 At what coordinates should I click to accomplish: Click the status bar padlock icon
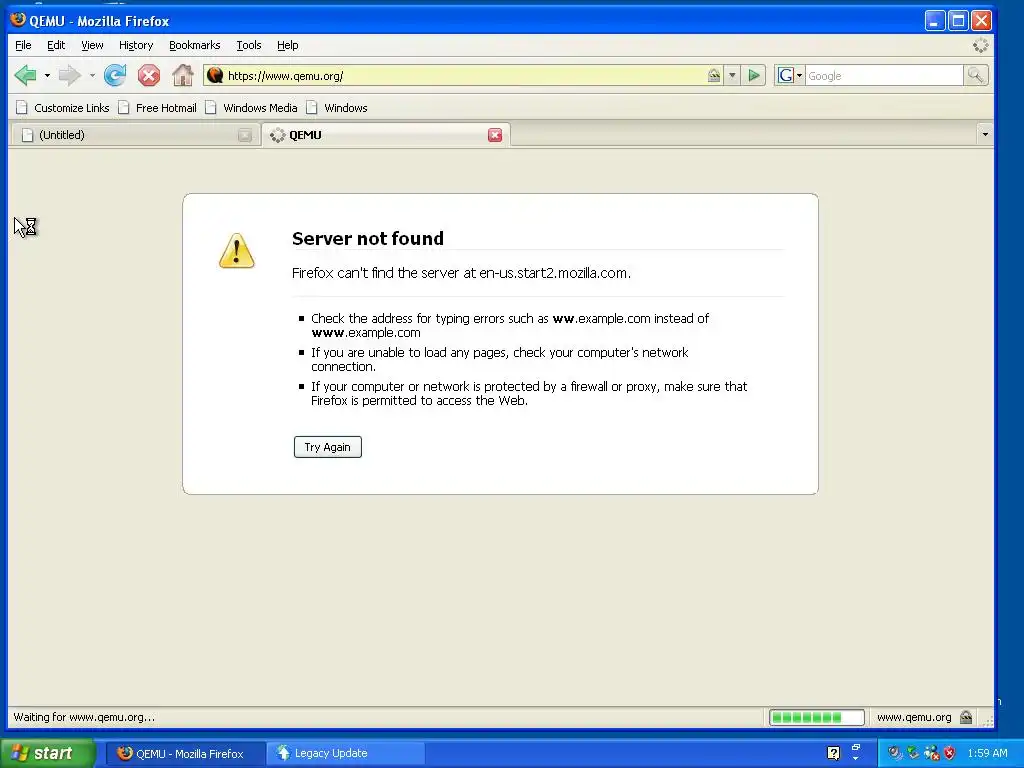(967, 717)
